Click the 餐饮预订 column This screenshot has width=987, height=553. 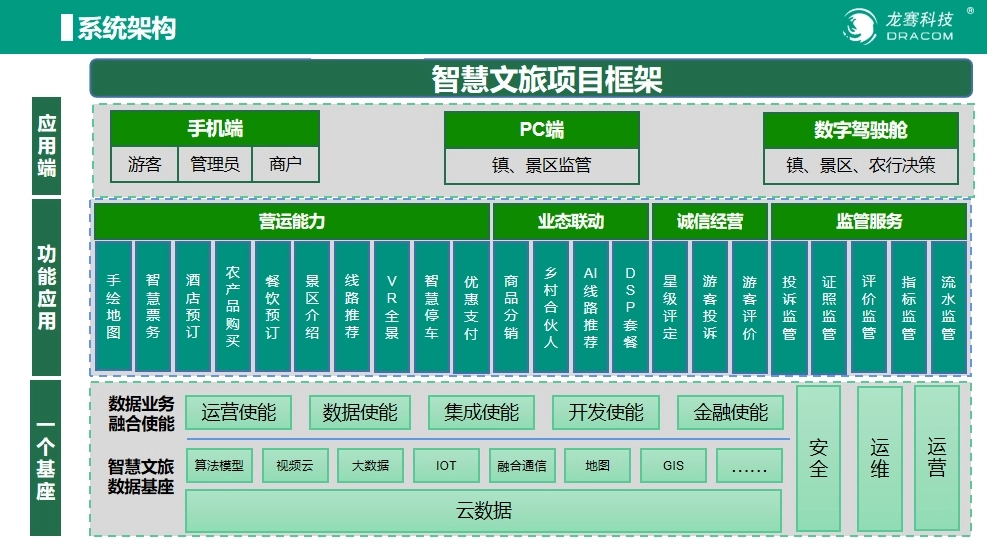(273, 306)
